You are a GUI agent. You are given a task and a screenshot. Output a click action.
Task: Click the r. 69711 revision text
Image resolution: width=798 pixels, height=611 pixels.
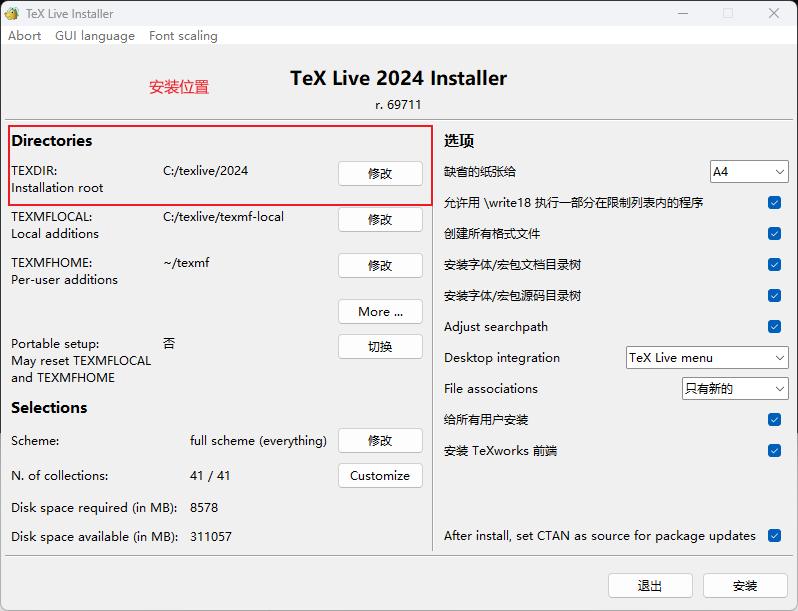pyautogui.click(x=398, y=105)
